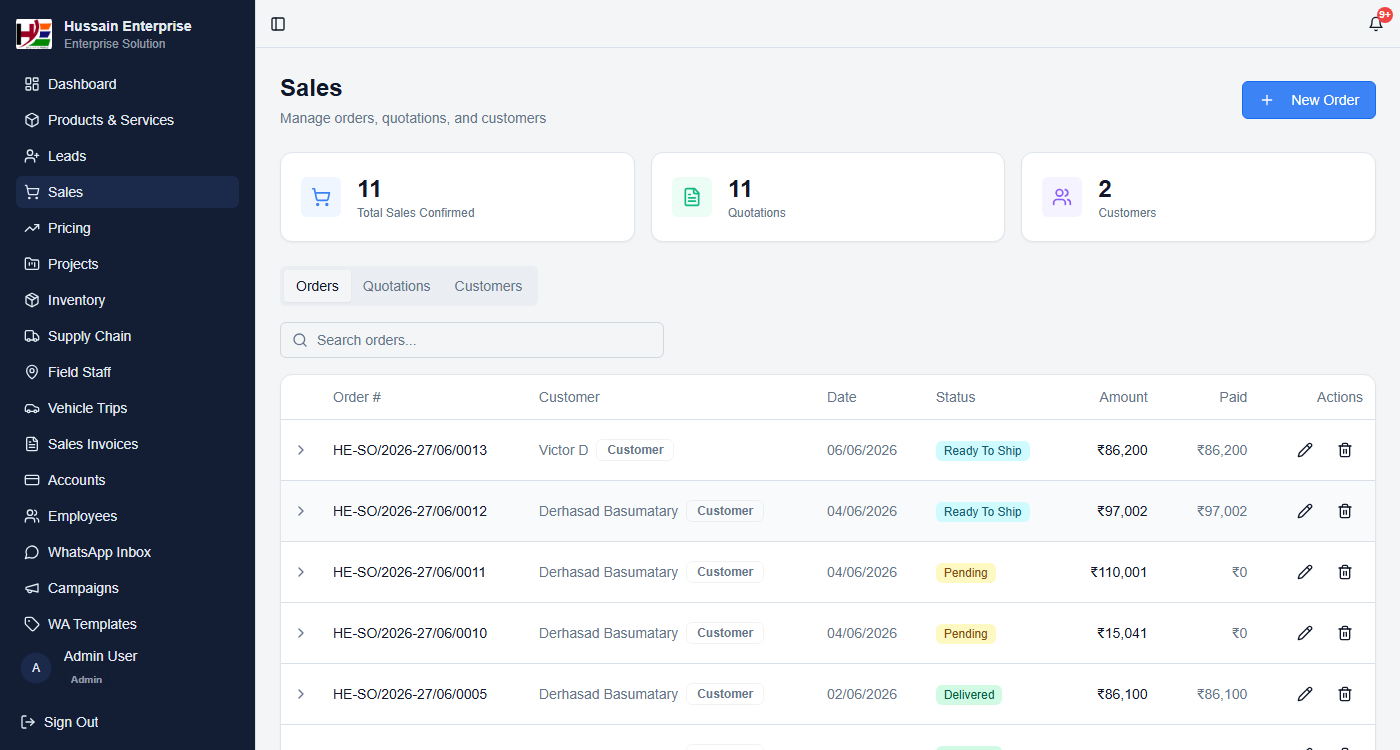Create a New Order
Viewport: 1400px width, 750px height.
pos(1309,100)
